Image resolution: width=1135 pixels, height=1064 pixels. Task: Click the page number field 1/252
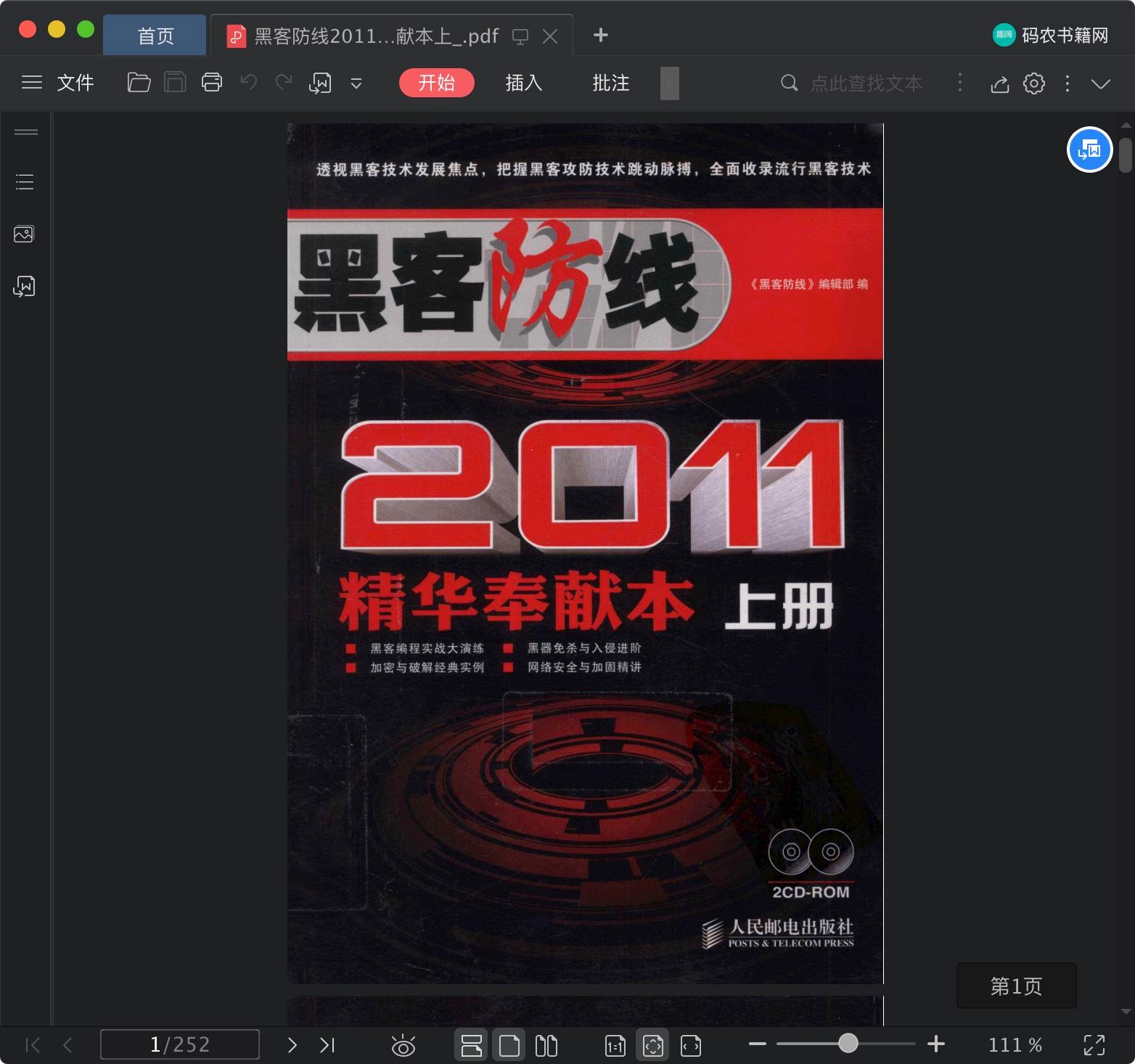point(180,1044)
